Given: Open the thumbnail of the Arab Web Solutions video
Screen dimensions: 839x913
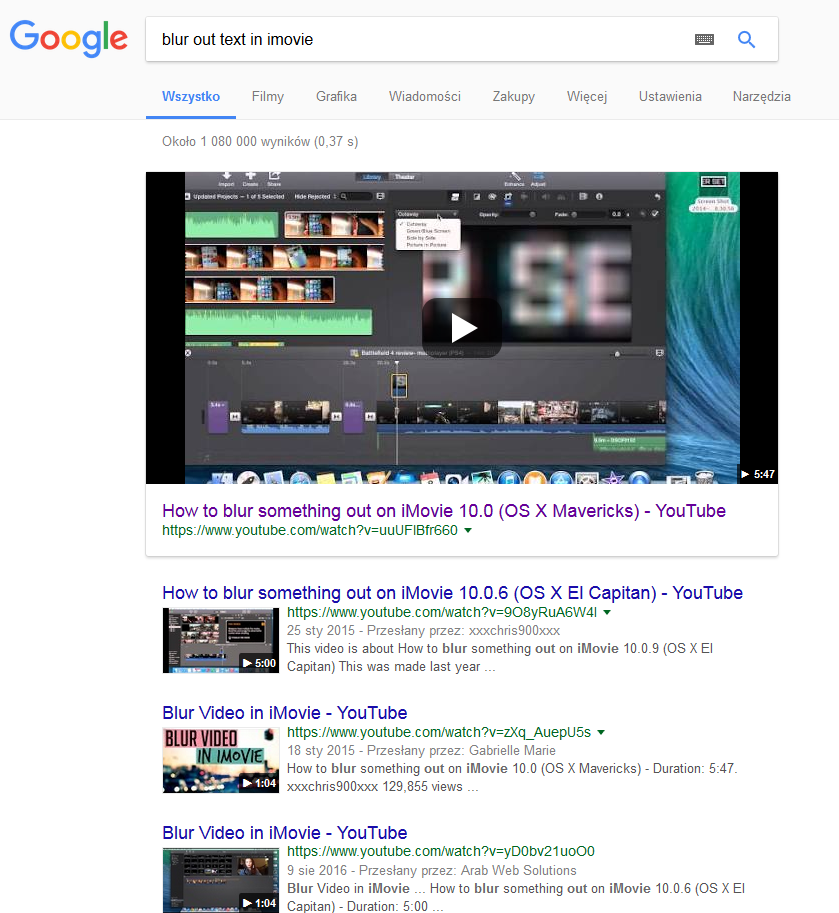Looking at the screenshot, I should click(x=221, y=880).
